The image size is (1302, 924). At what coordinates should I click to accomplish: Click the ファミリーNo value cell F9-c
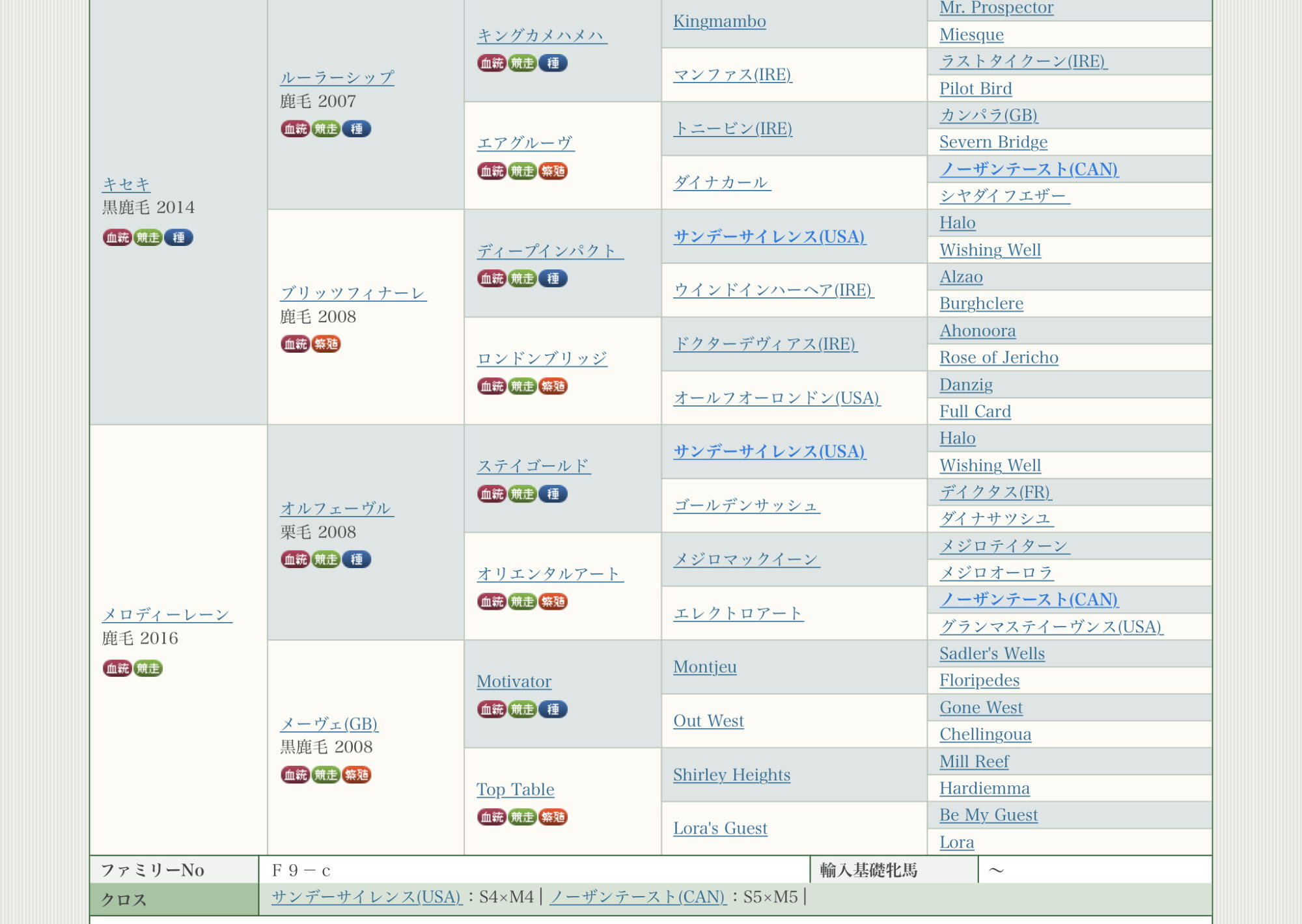pyautogui.click(x=301, y=870)
